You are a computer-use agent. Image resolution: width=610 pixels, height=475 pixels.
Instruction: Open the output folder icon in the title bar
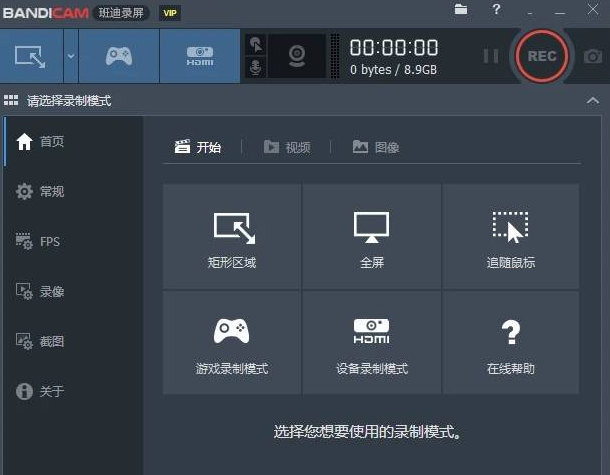(461, 9)
